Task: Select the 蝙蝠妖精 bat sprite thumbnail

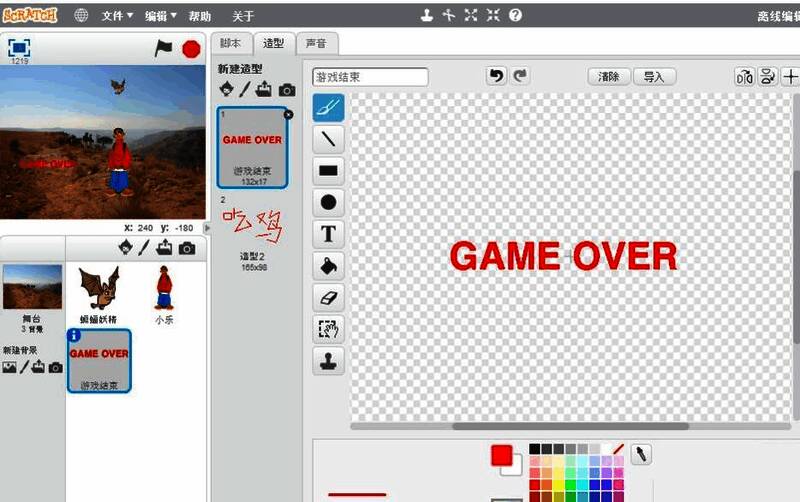Action: (x=98, y=293)
